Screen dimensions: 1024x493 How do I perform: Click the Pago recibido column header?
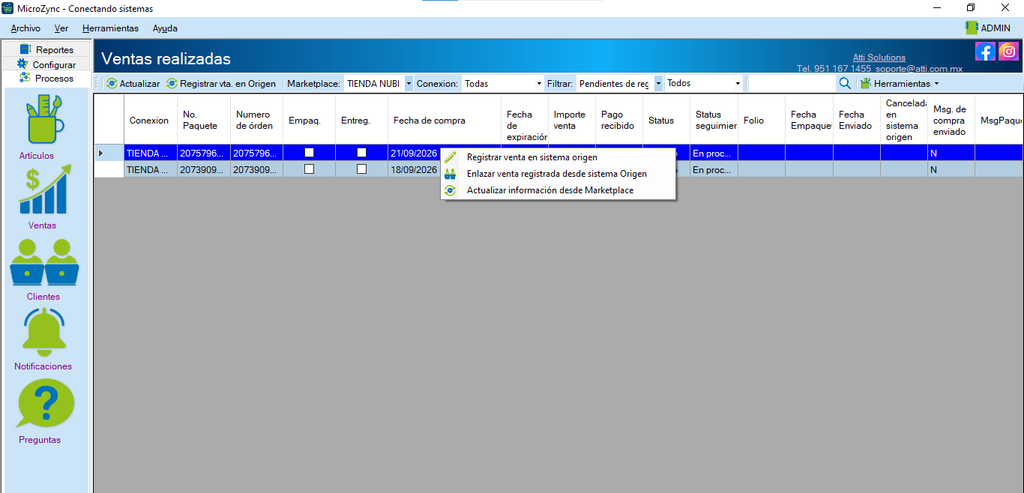(x=619, y=120)
